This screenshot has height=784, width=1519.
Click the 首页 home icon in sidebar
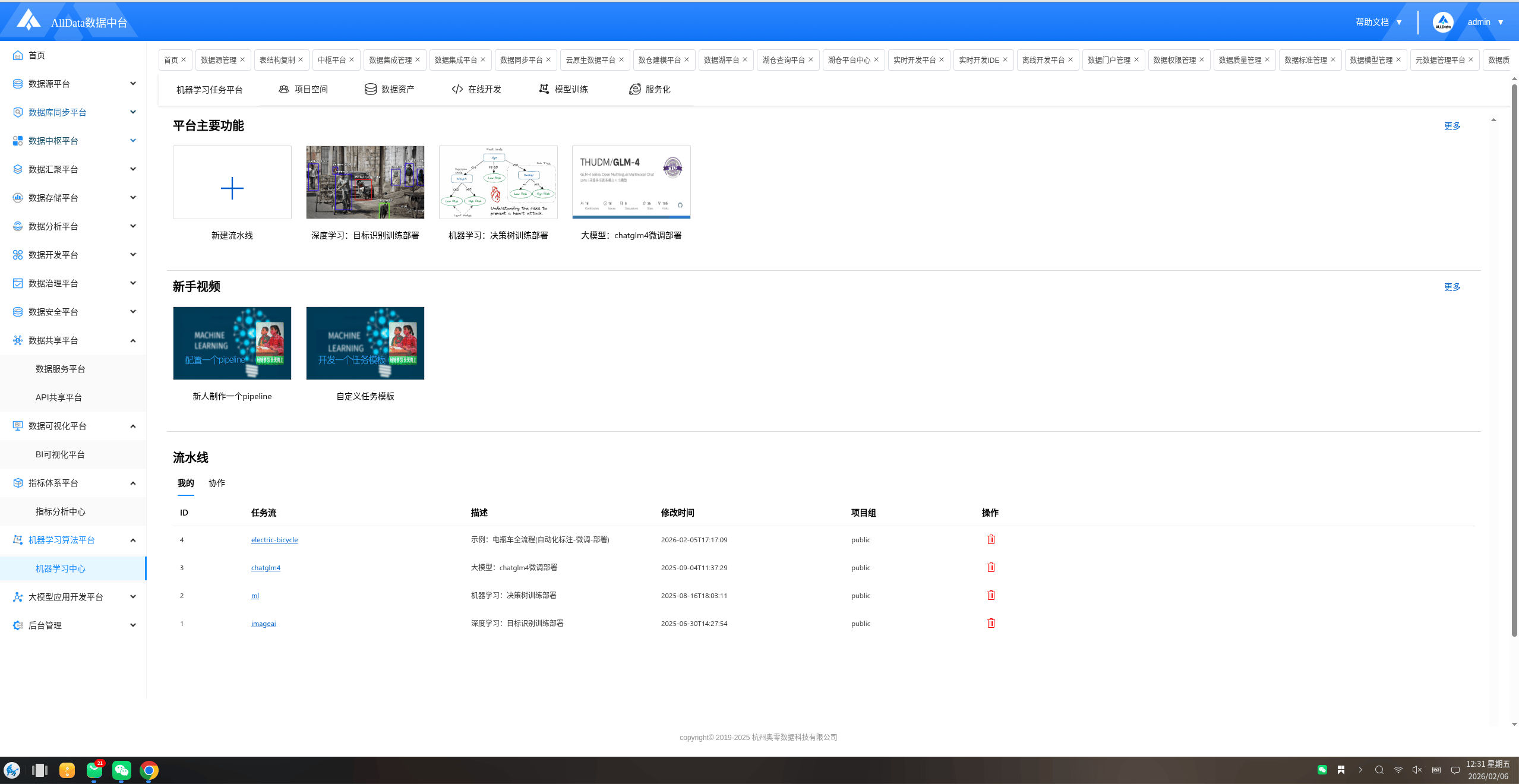(18, 55)
